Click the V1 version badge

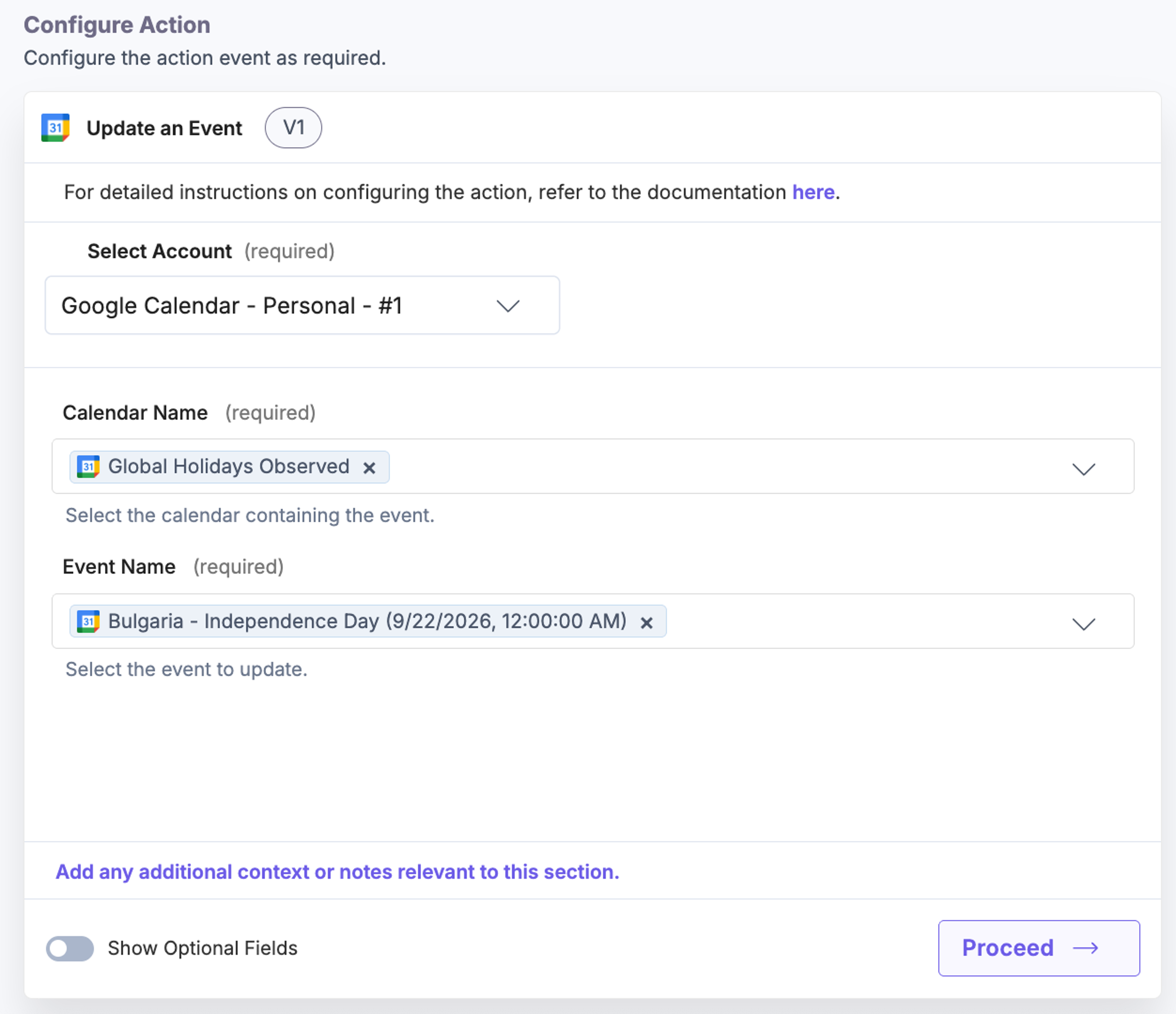(x=293, y=128)
